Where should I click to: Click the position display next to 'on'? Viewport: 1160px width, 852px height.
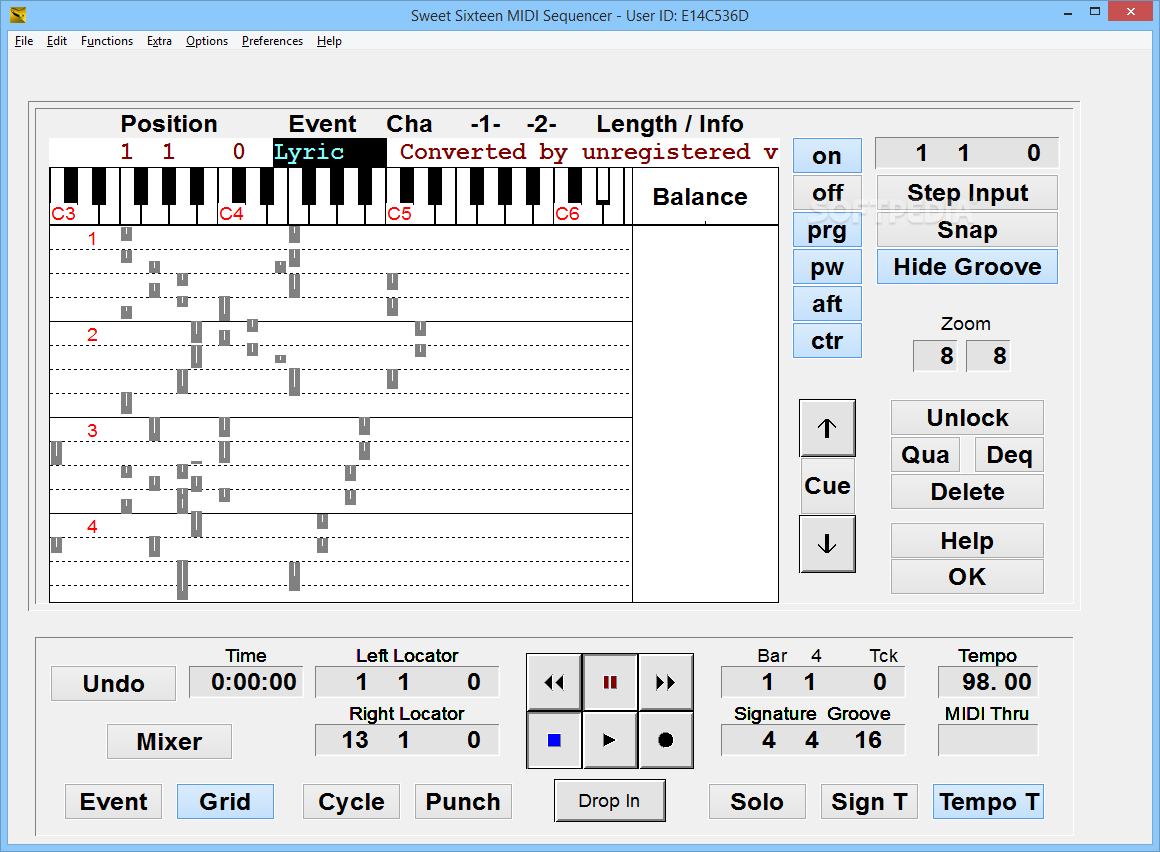[x=966, y=153]
